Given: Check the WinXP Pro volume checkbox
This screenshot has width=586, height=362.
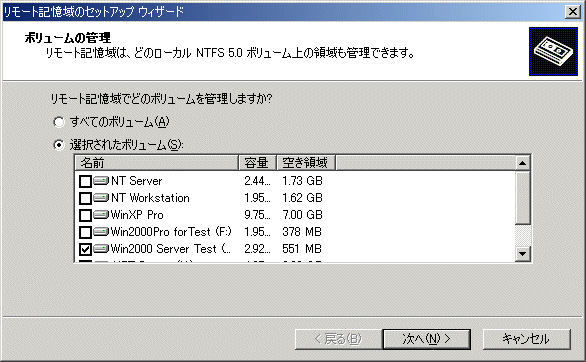Looking at the screenshot, I should [x=85, y=215].
